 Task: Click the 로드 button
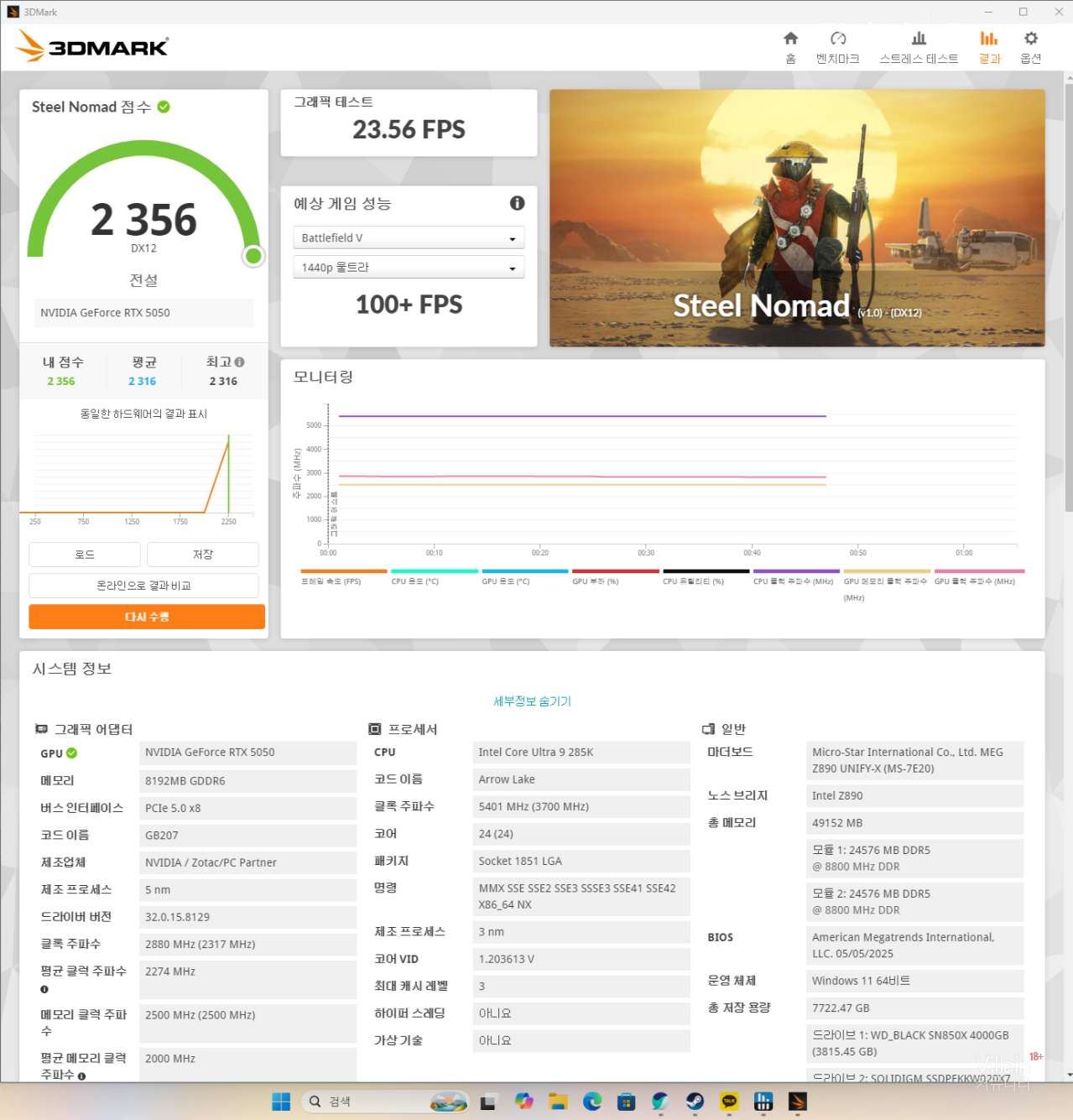[x=85, y=555]
